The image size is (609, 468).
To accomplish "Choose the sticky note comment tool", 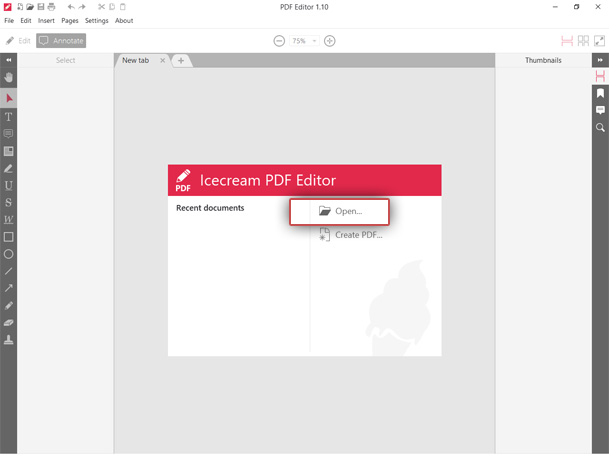I will tap(9, 134).
